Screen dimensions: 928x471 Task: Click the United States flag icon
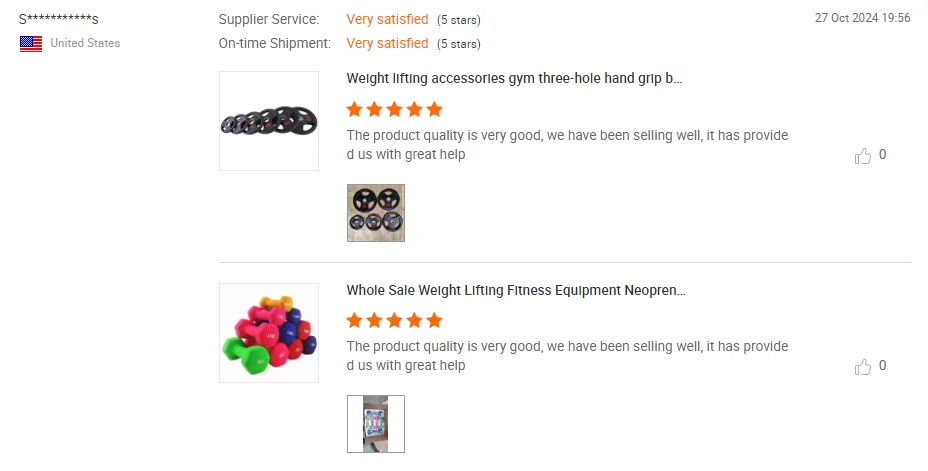(x=31, y=43)
